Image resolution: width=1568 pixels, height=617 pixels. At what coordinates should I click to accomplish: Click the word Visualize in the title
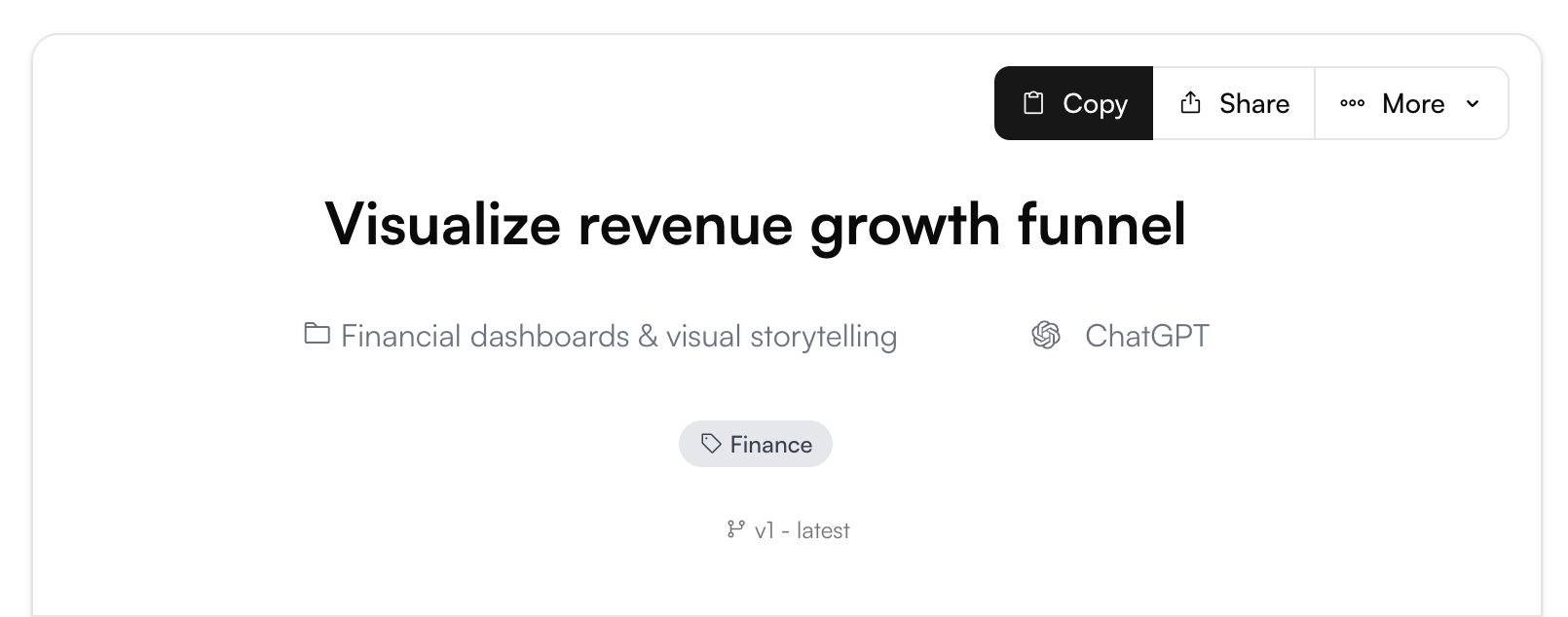pyautogui.click(x=442, y=224)
